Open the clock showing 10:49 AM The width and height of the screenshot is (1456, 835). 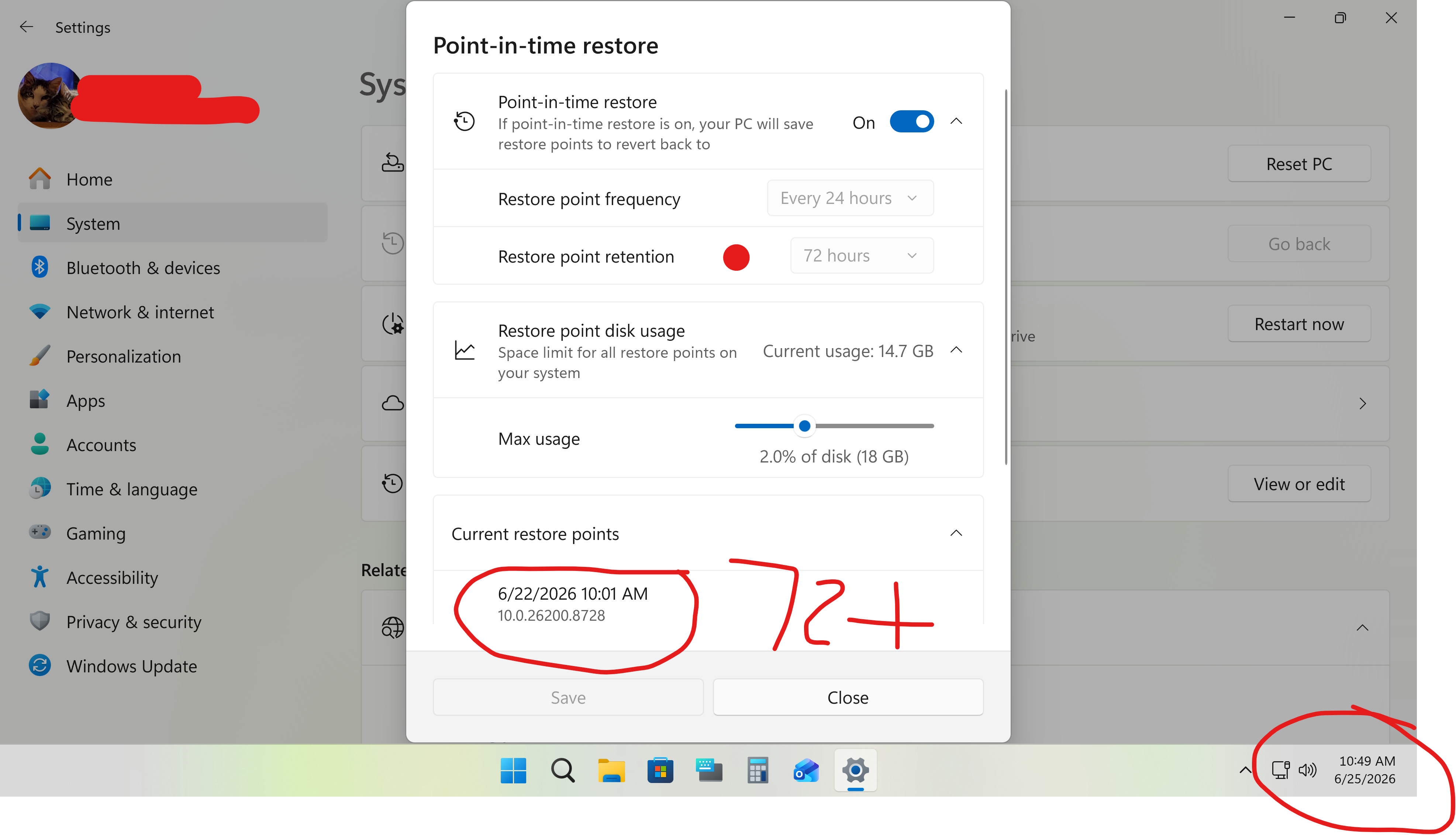(1365, 770)
